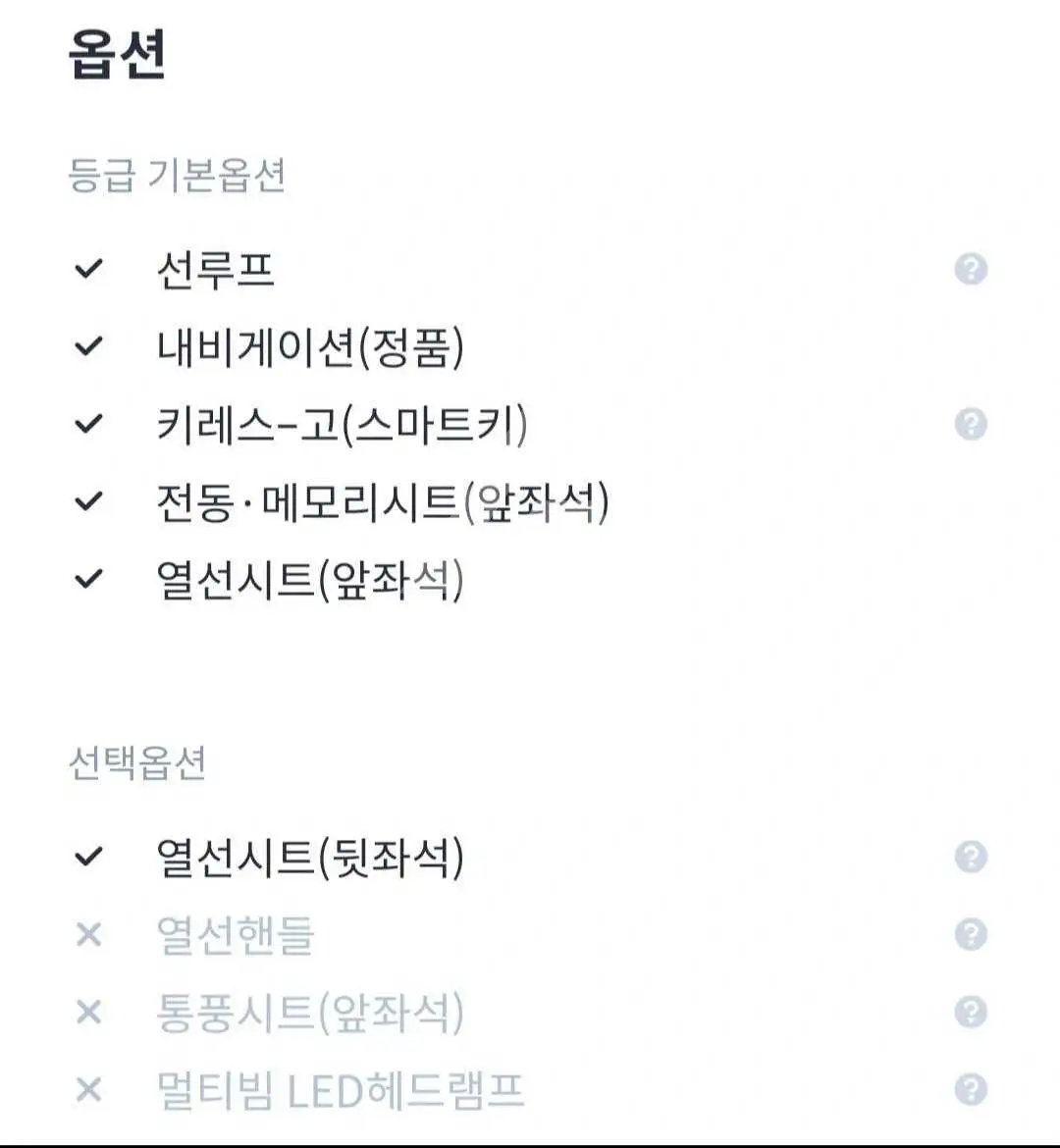Click the X mark beside 열선핸들
The height and width of the screenshot is (1148, 1060).
[88, 934]
